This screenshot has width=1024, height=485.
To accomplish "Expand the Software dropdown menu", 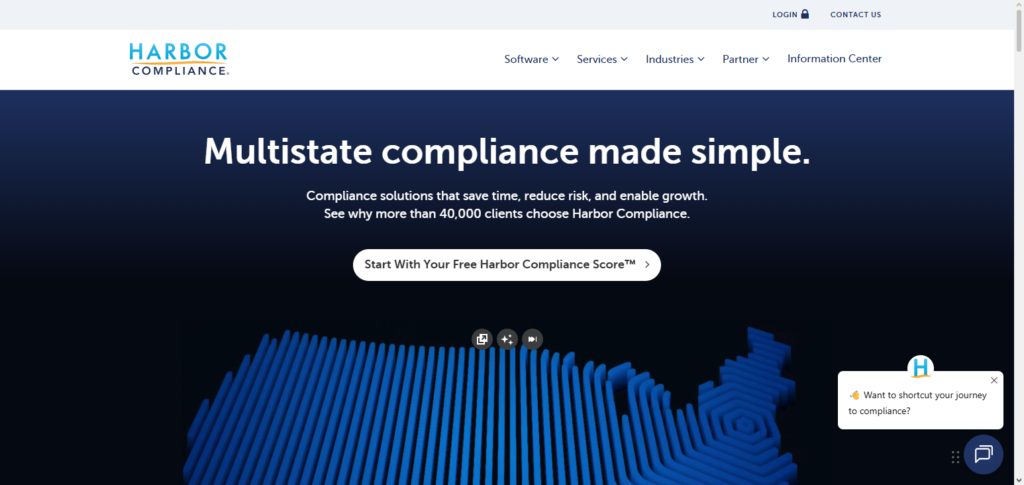I will 531,59.
